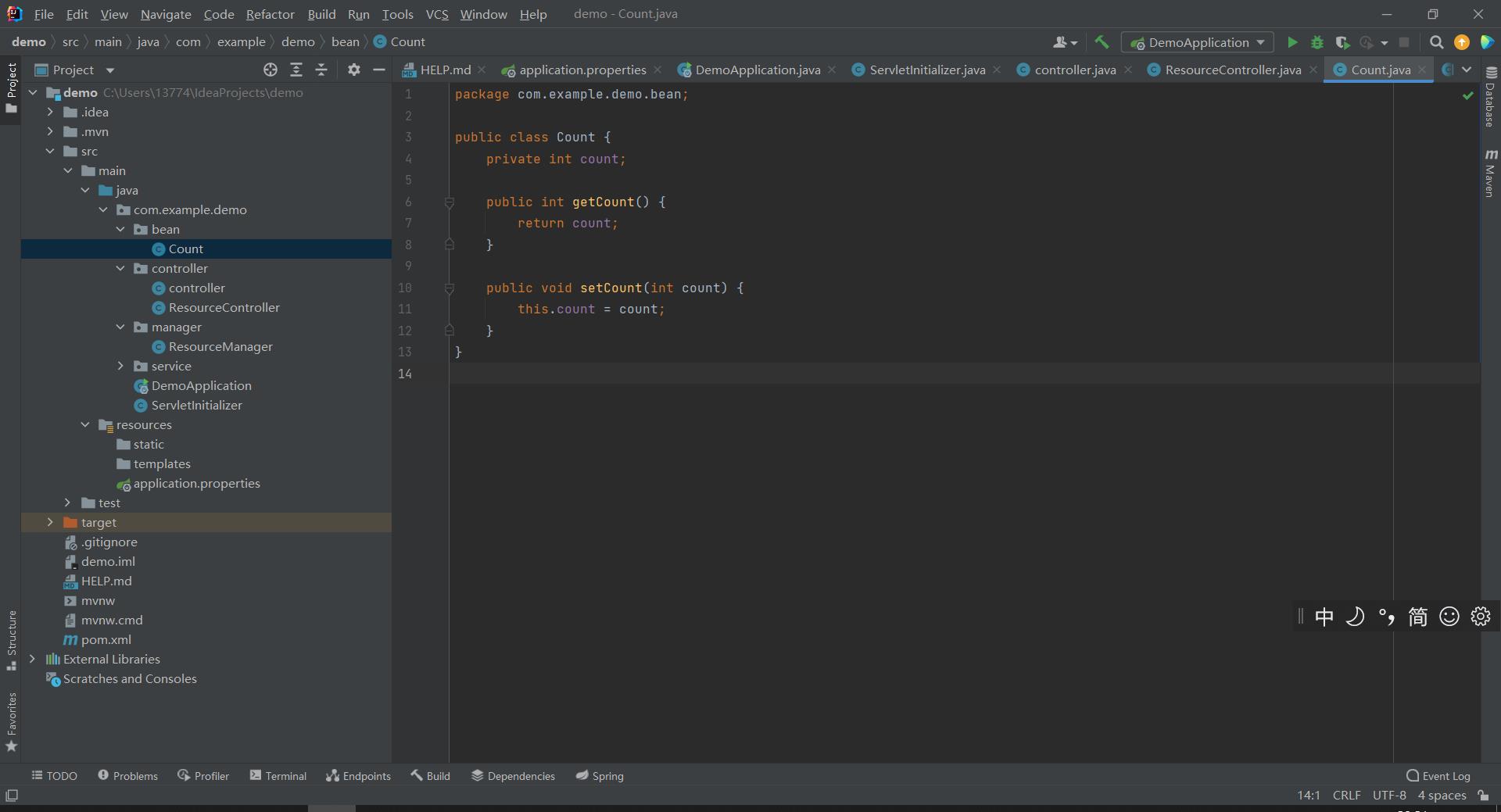Click the Build project hammer icon
The image size is (1501, 812).
click(x=1102, y=42)
